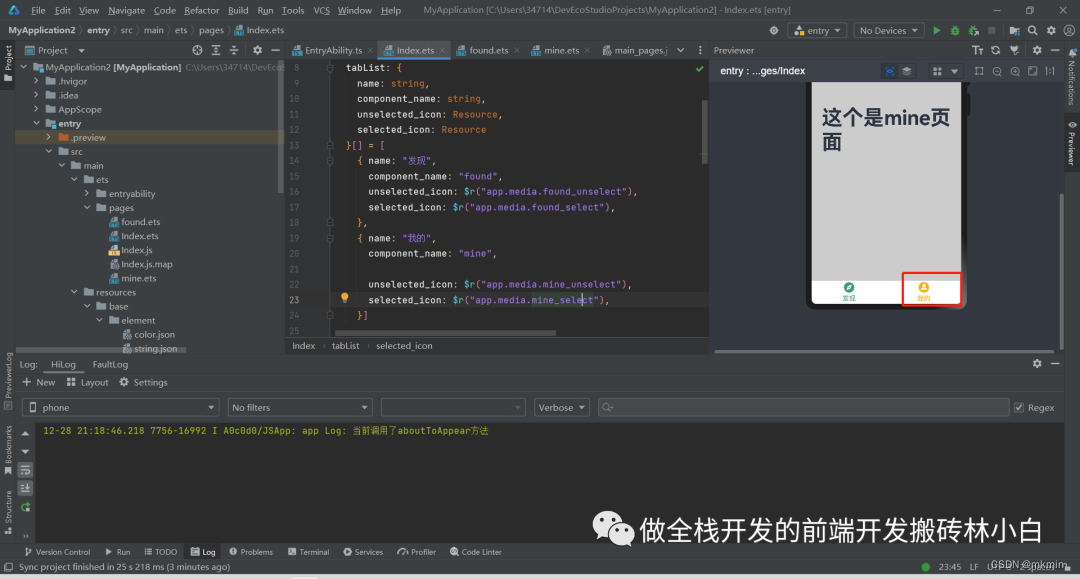Run the app with the green play icon
The image size is (1080, 579).
pyautogui.click(x=936, y=30)
